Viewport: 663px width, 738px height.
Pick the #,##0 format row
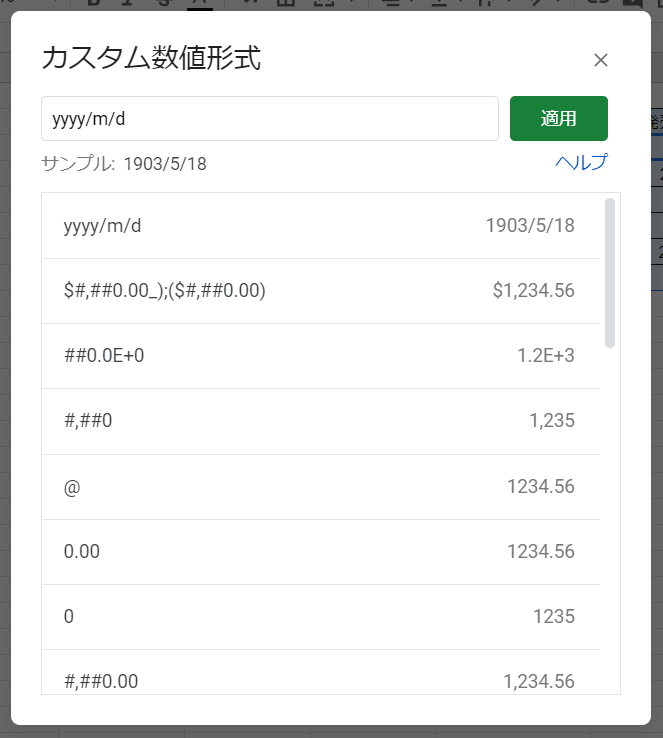tap(321, 421)
